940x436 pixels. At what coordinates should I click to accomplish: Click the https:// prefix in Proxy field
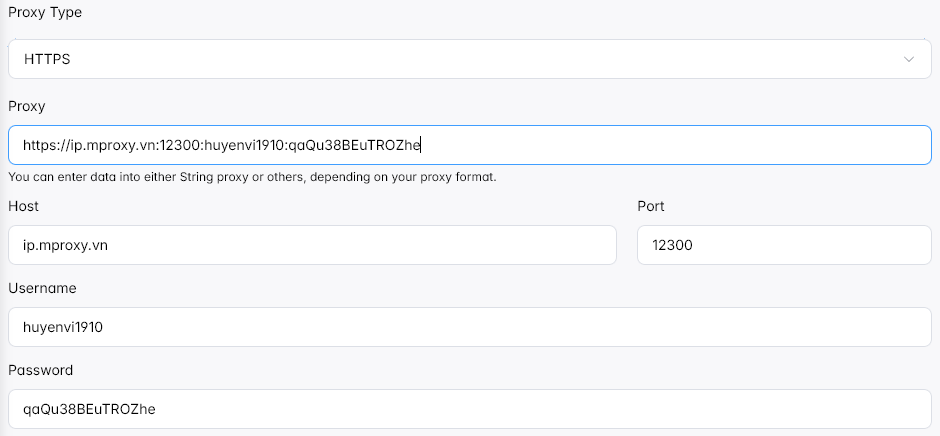tap(47, 145)
